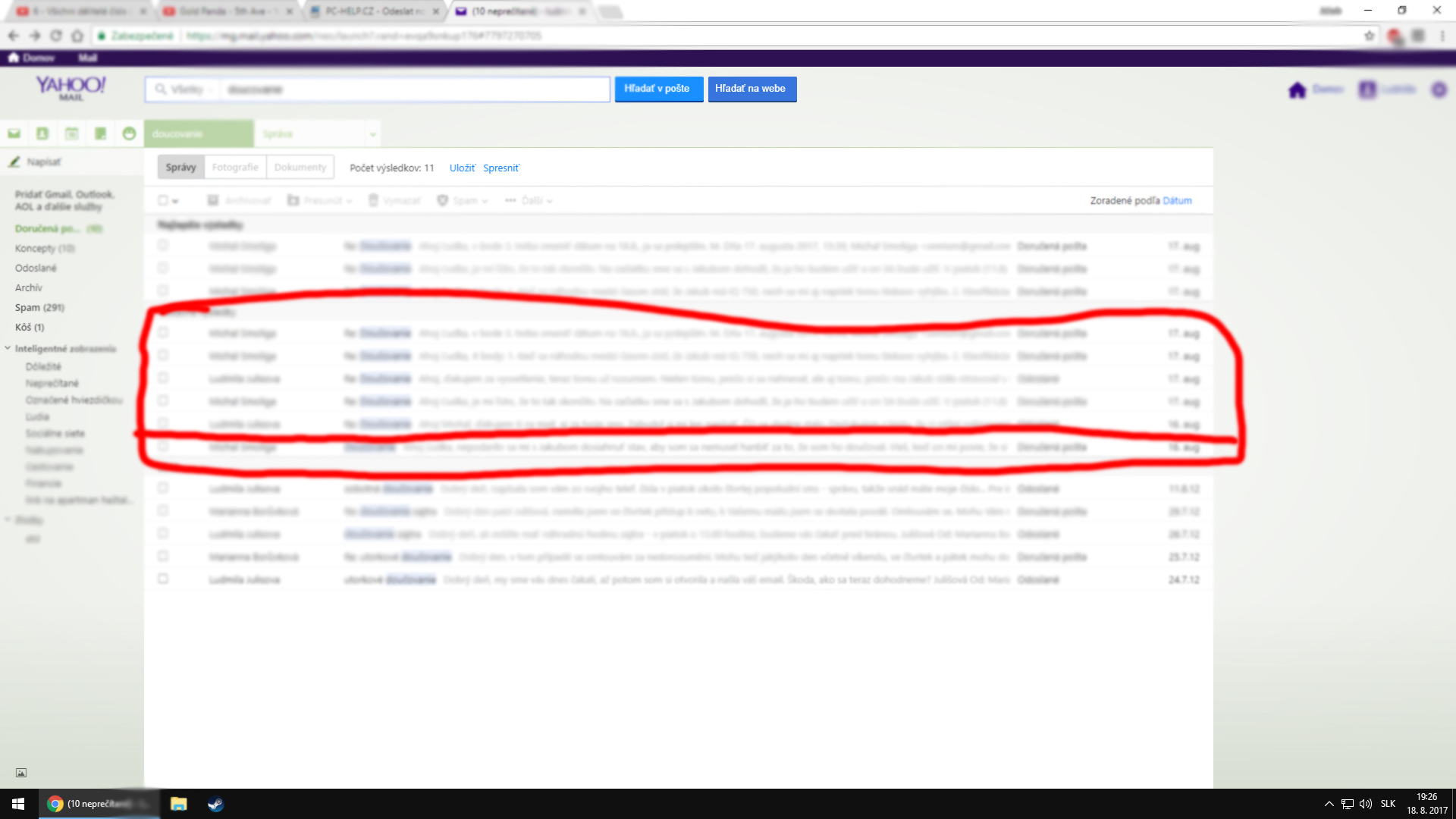Open Steam from the taskbar
This screenshot has height=819, width=1456.
215,804
